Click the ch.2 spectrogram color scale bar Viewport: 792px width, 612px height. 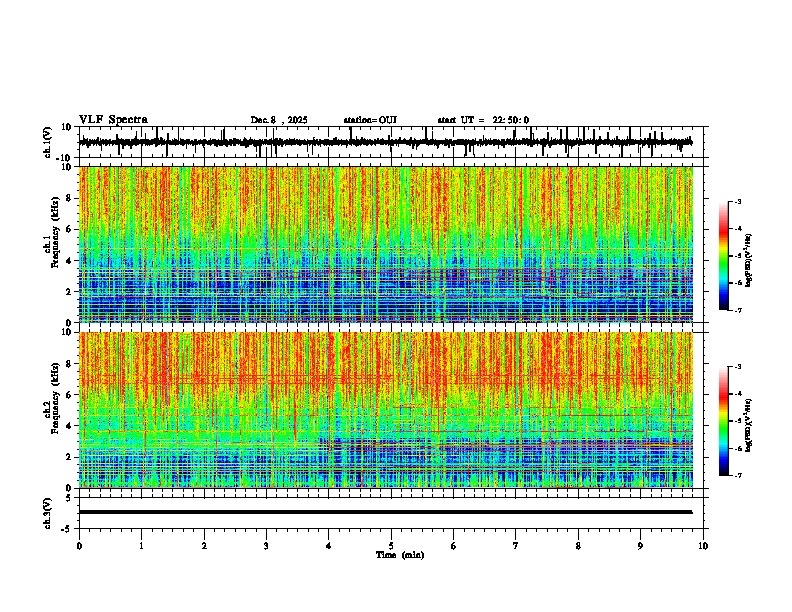[x=723, y=421]
